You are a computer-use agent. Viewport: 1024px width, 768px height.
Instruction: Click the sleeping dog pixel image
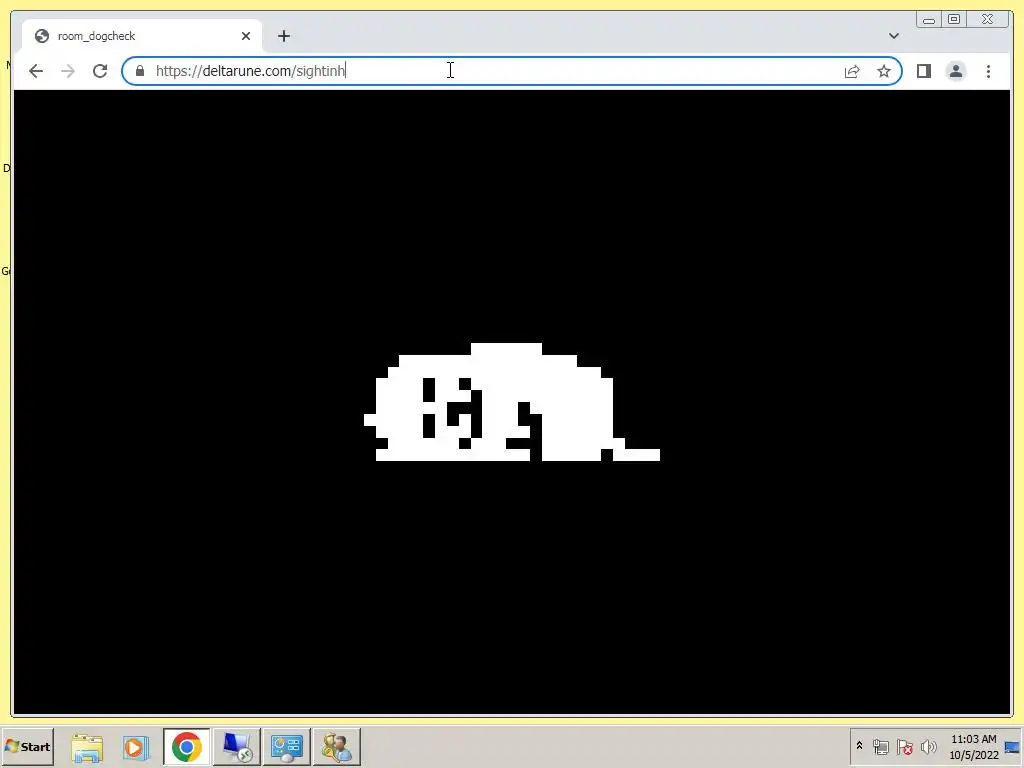click(511, 402)
